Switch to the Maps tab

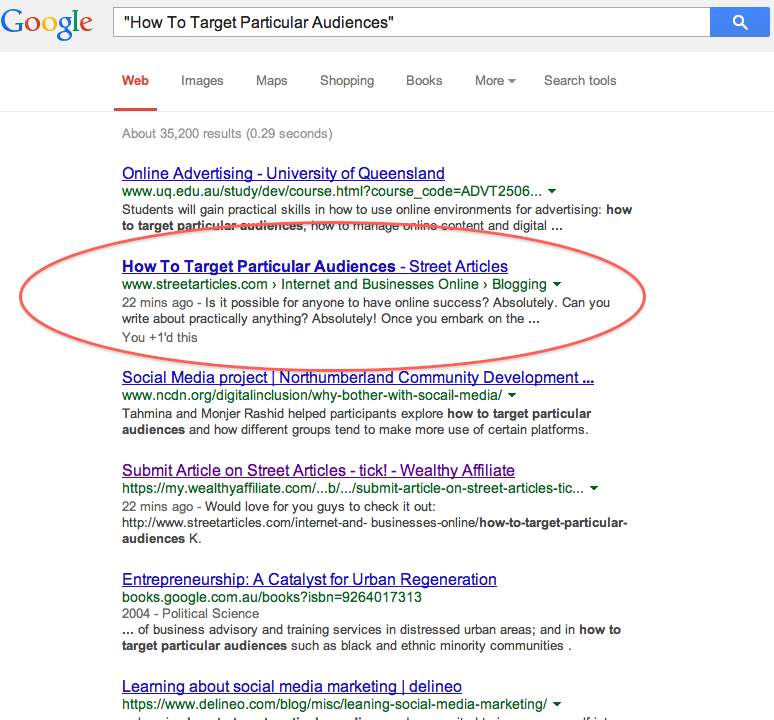[271, 80]
